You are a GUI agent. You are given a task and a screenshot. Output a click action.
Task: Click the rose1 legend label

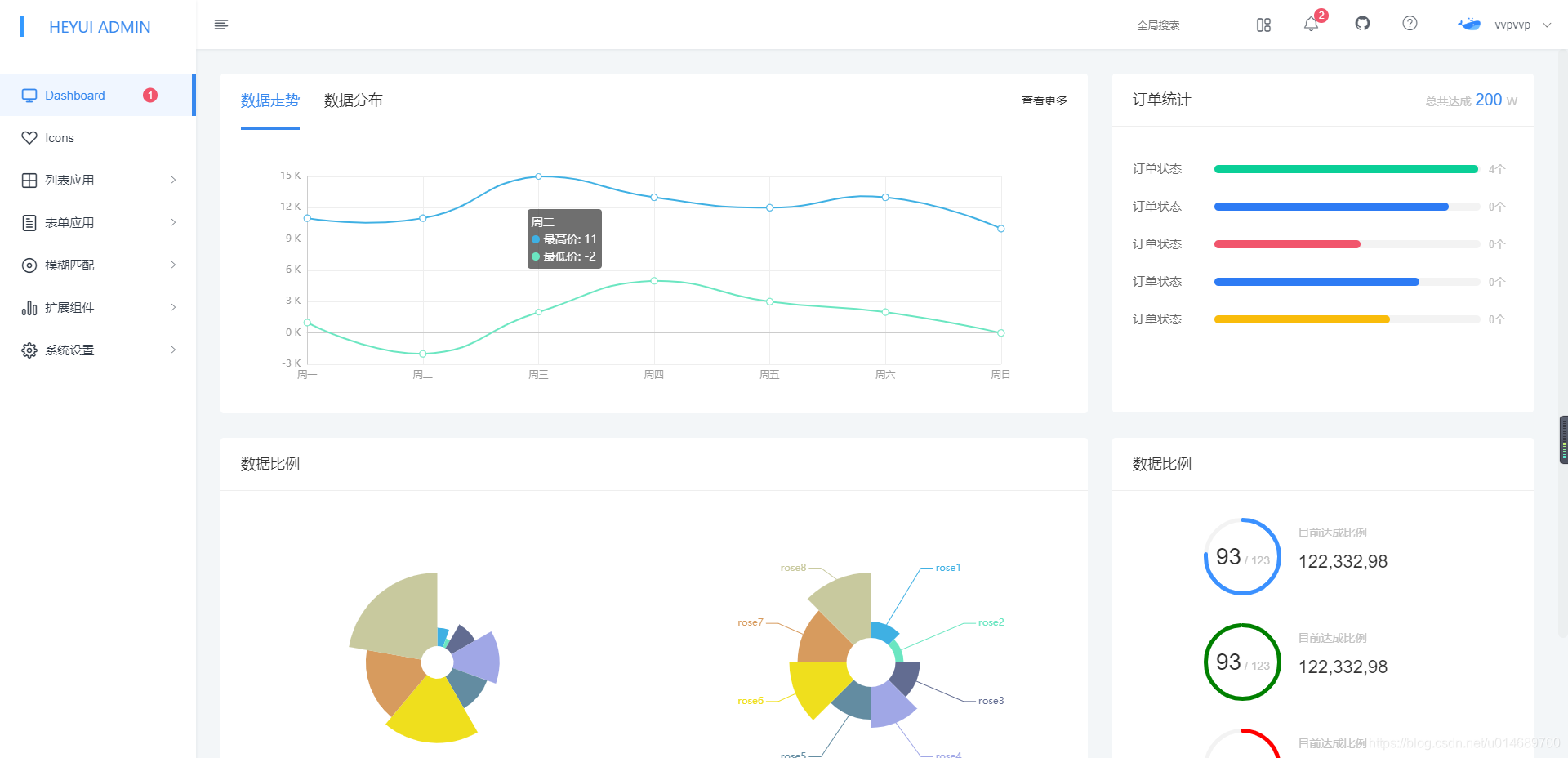[x=948, y=568]
